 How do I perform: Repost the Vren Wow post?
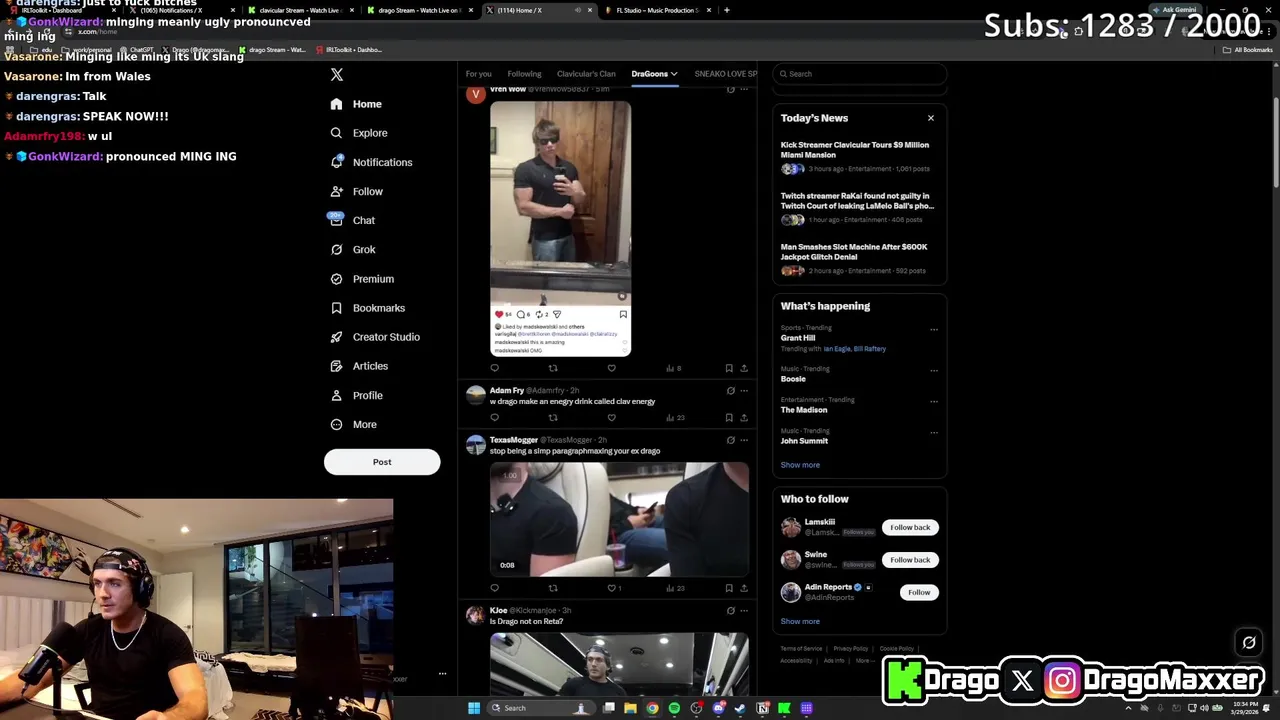coord(553,368)
